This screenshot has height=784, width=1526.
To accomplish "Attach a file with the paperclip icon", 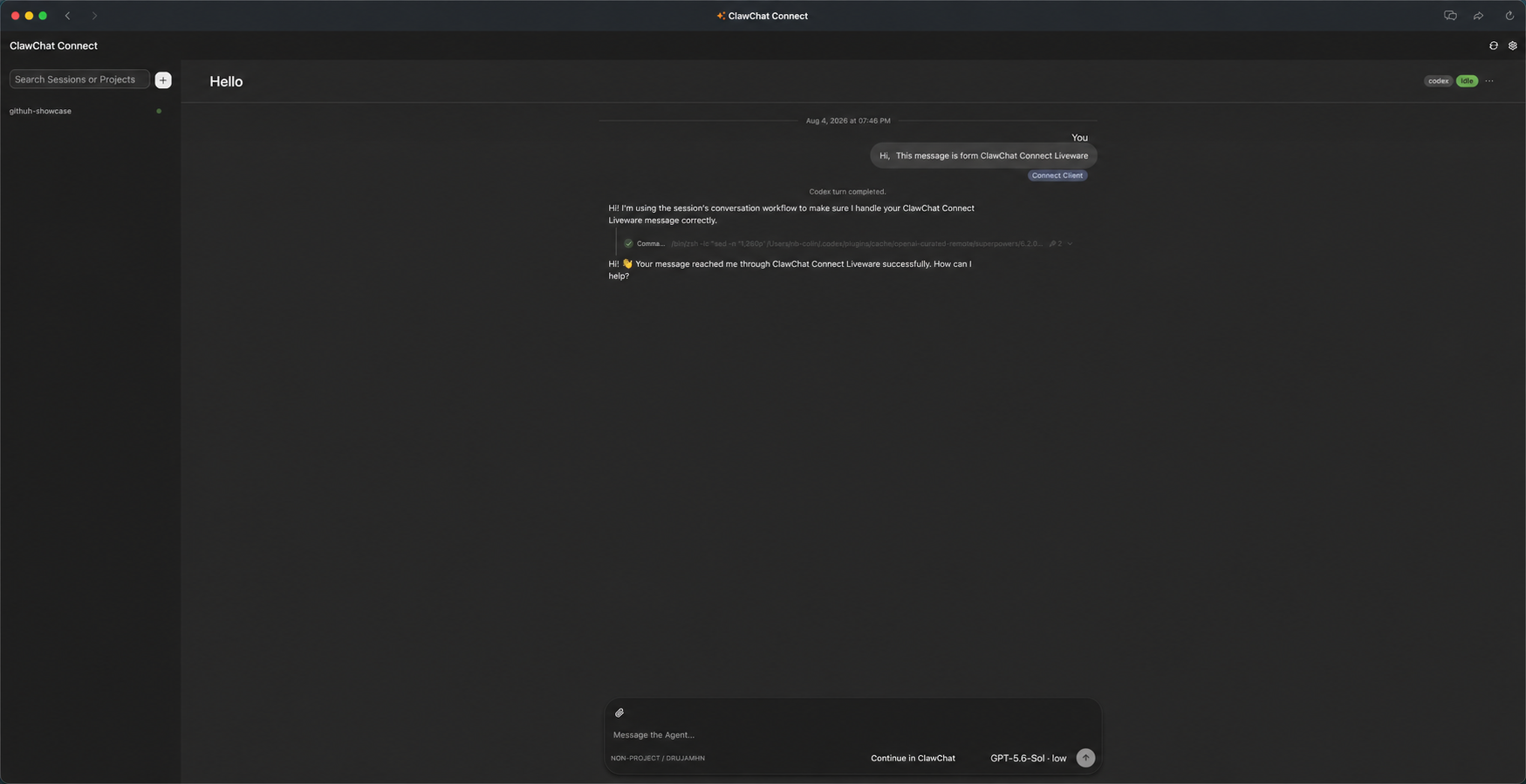I will pos(619,712).
